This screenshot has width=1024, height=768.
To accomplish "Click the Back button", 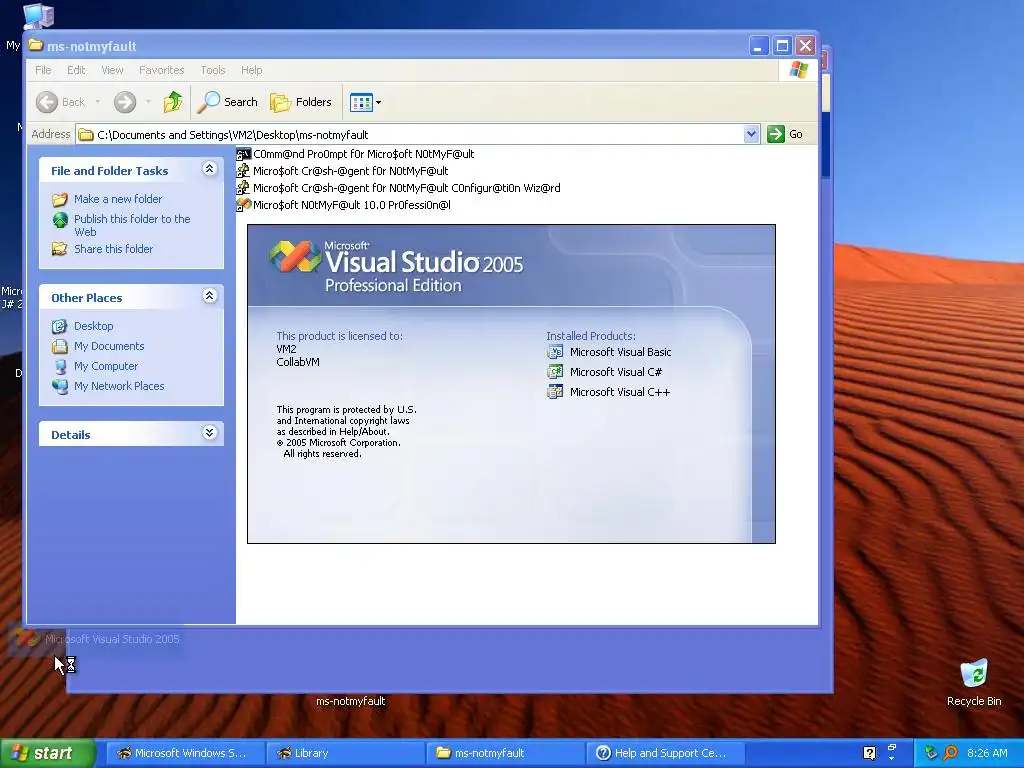I will (61, 102).
